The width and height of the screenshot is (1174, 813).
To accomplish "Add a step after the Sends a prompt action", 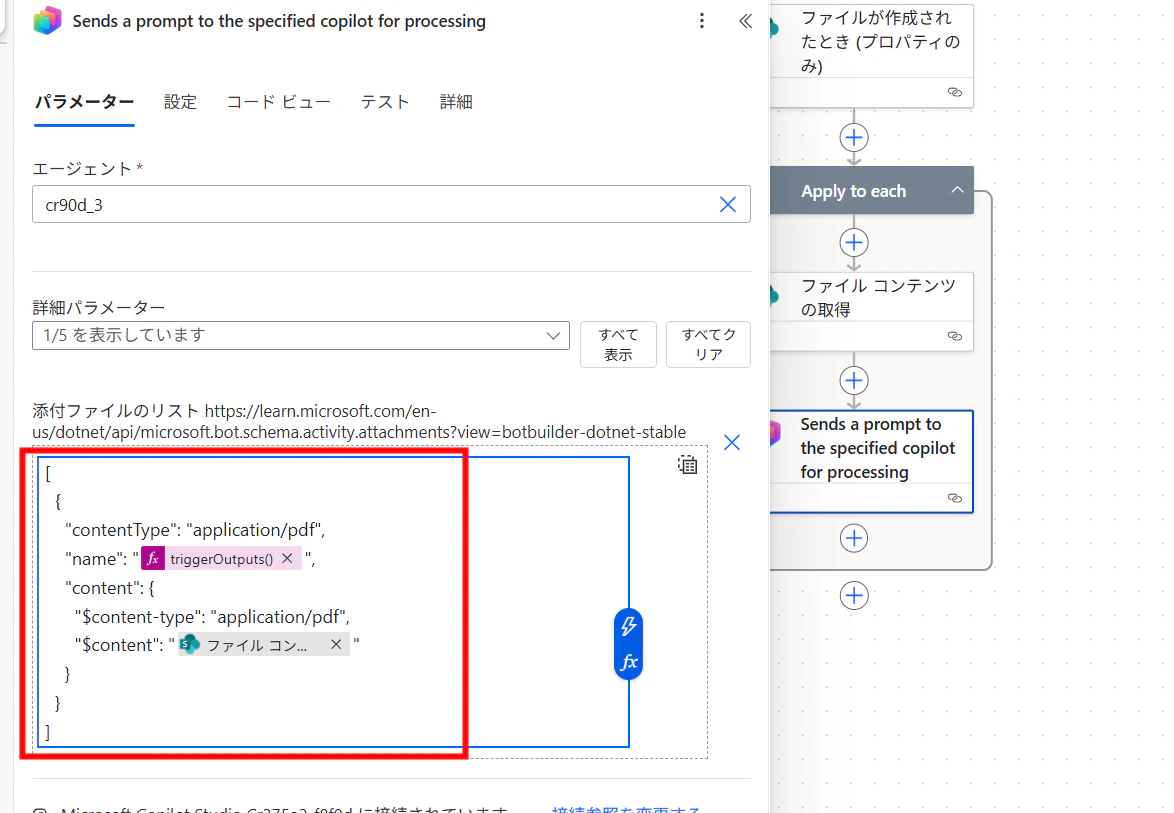I will click(x=854, y=538).
